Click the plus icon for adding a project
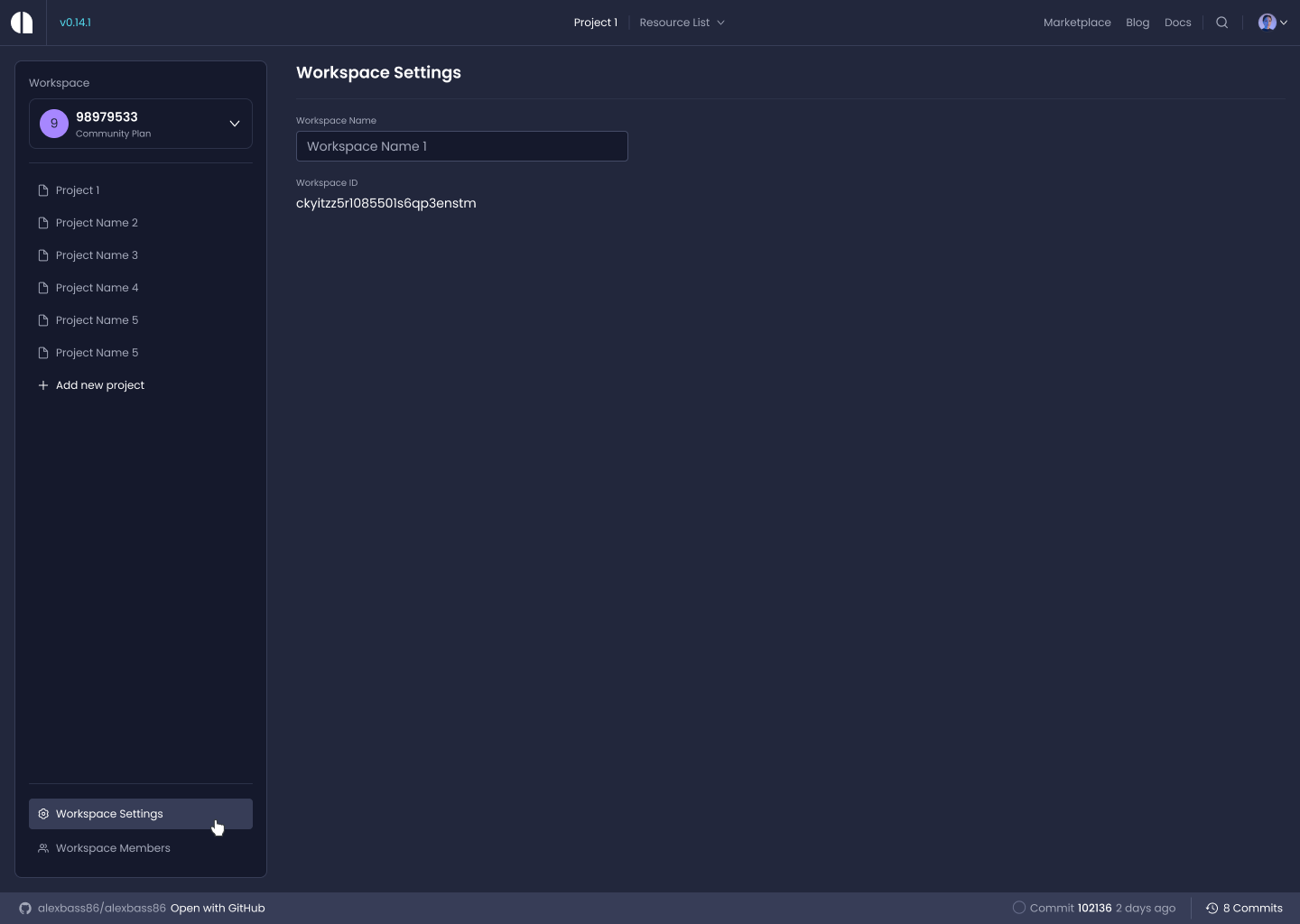 (x=43, y=385)
